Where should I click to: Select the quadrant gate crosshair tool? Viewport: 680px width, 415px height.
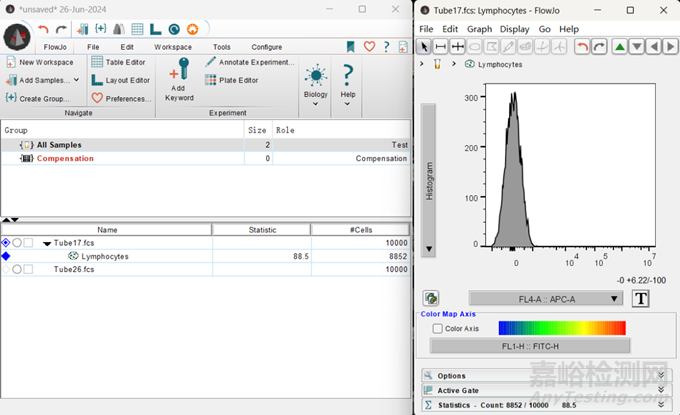pos(458,47)
